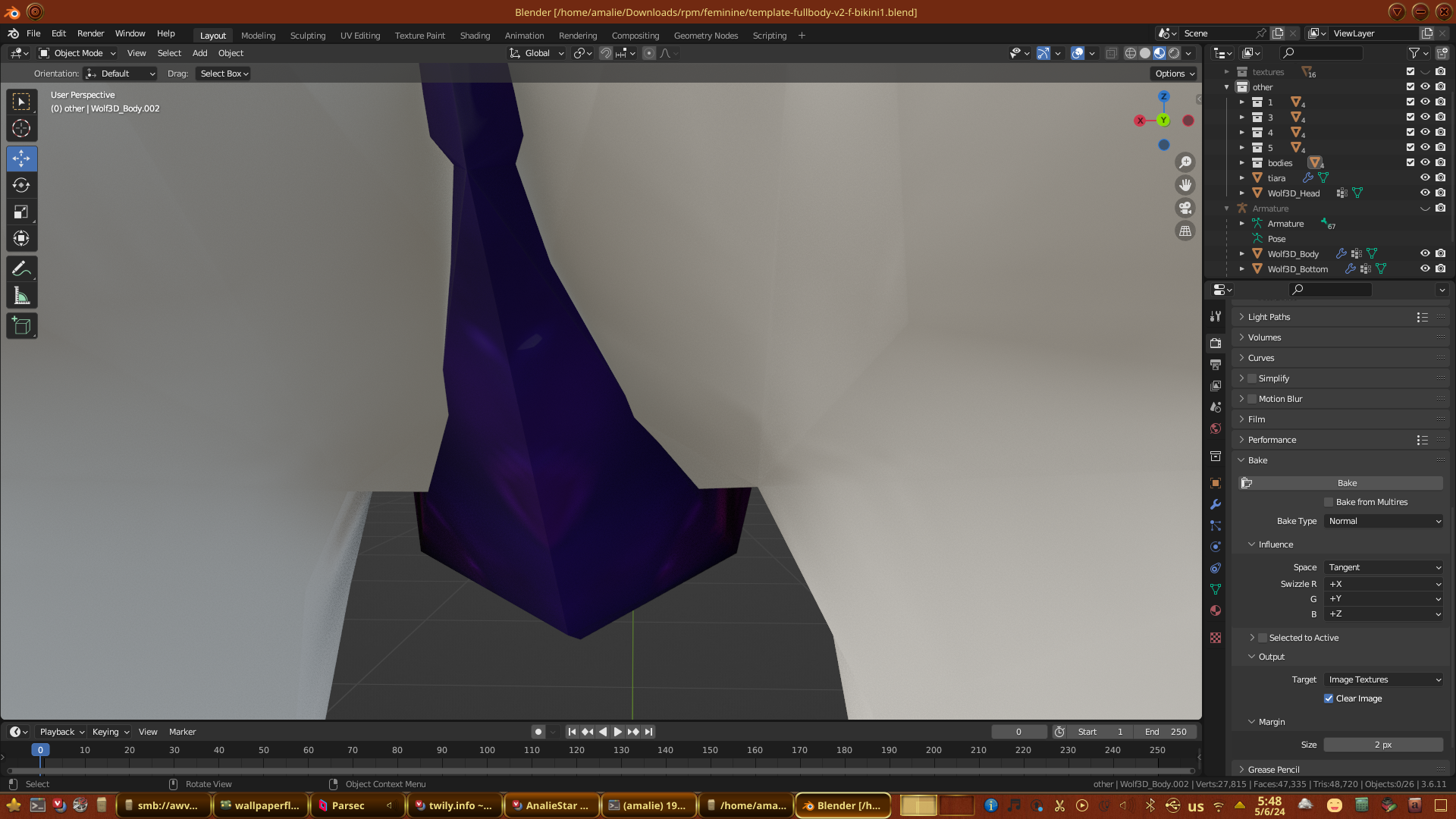The image size is (1456, 819).
Task: Adjust the Margin Size slider
Action: tap(1382, 745)
